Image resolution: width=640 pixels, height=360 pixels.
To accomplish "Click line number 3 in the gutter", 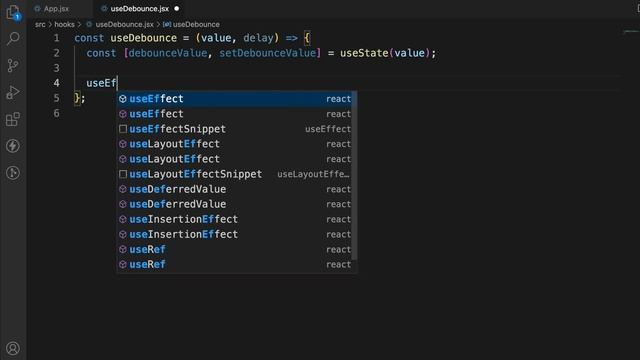I will 56,68.
